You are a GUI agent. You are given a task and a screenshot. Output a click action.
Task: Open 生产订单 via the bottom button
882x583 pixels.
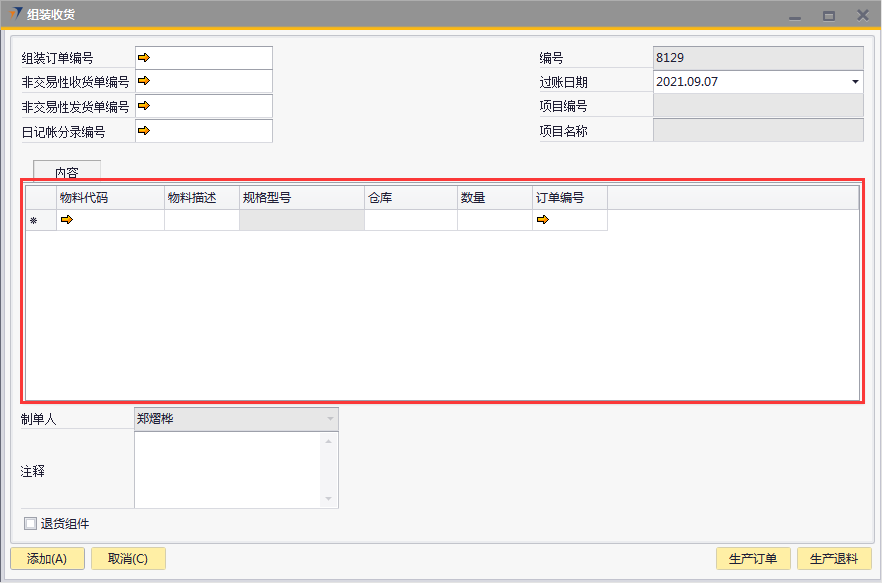point(754,559)
